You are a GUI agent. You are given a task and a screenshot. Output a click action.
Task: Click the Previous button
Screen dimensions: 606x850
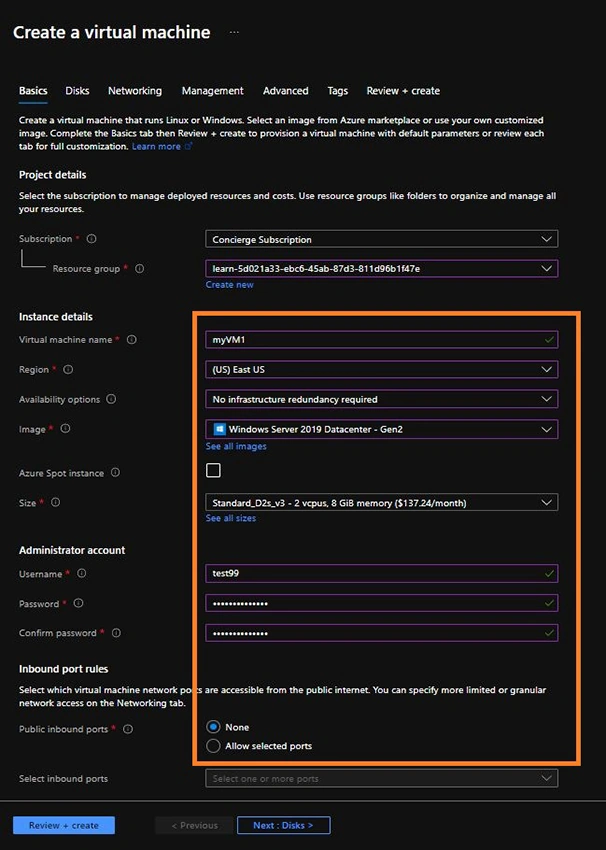point(194,825)
